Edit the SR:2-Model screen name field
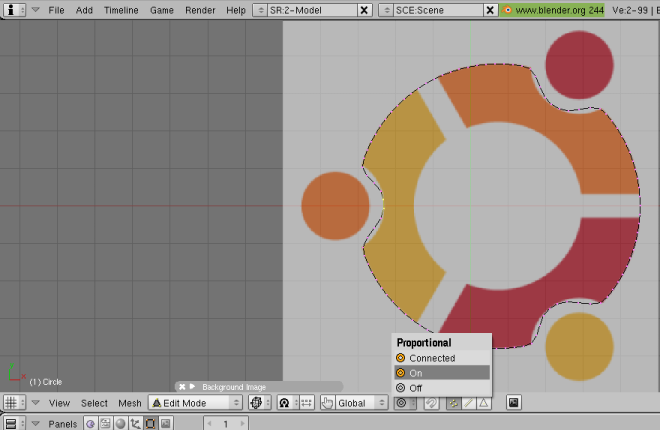The image size is (660, 430). (312, 10)
